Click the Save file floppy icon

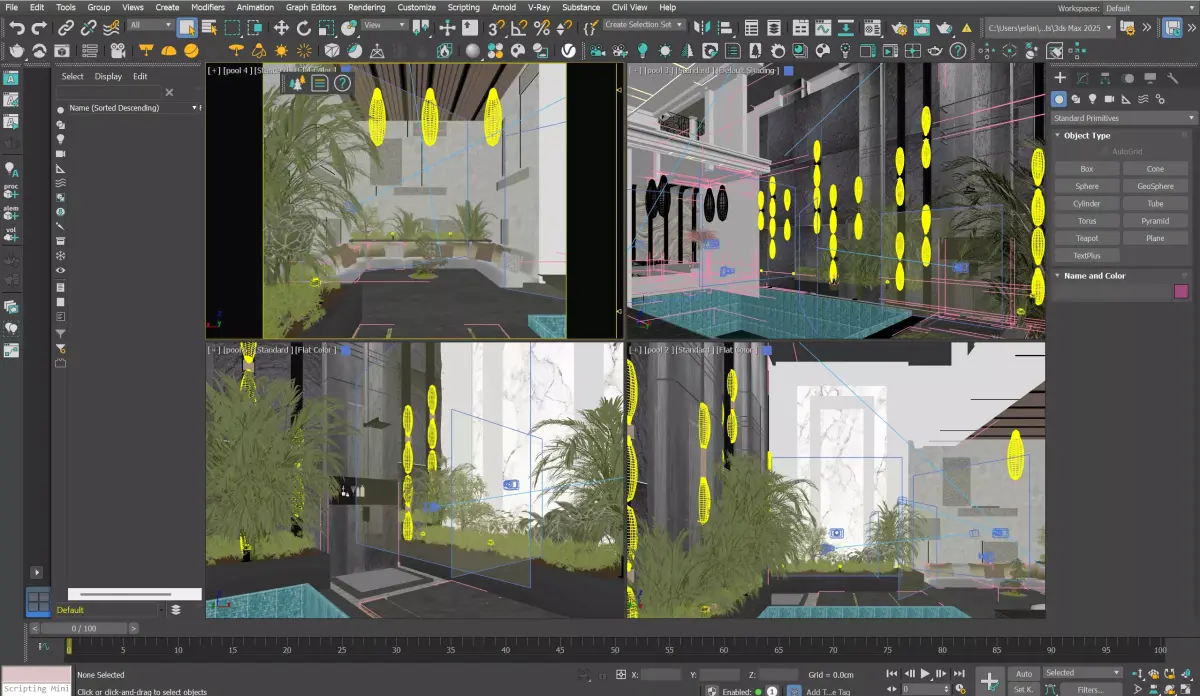coord(1172,28)
